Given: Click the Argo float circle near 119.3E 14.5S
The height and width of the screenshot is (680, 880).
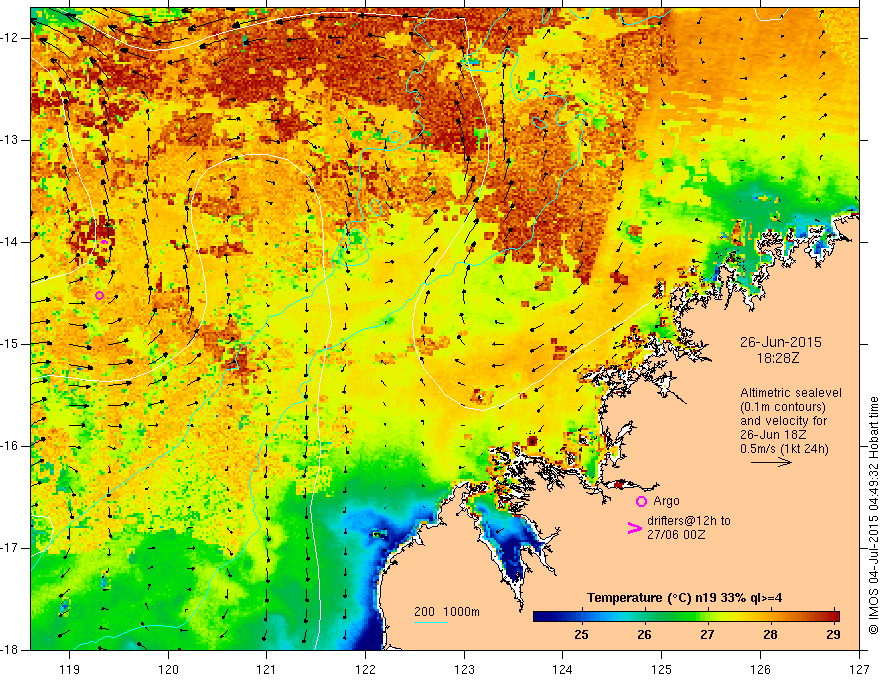Looking at the screenshot, I should tap(99, 296).
